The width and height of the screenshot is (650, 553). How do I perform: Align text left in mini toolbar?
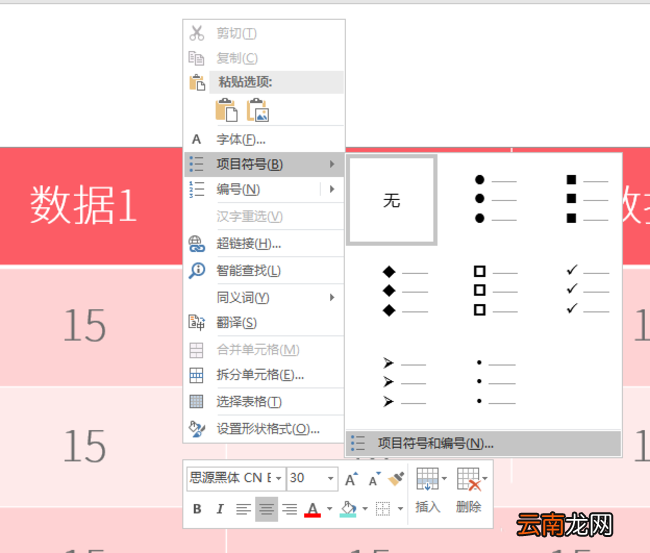click(243, 509)
